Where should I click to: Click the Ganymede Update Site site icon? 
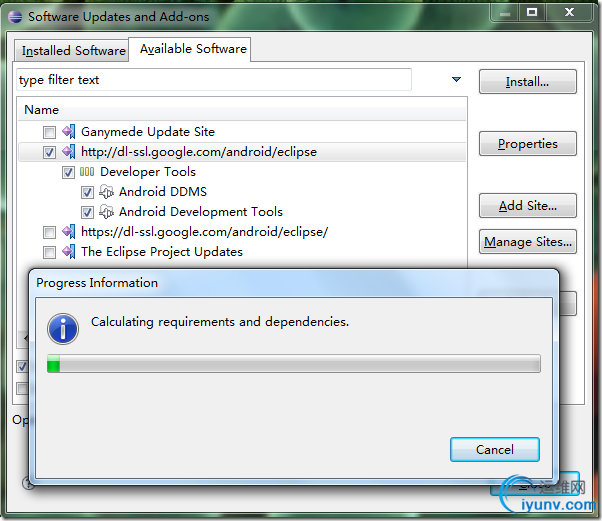(69, 132)
